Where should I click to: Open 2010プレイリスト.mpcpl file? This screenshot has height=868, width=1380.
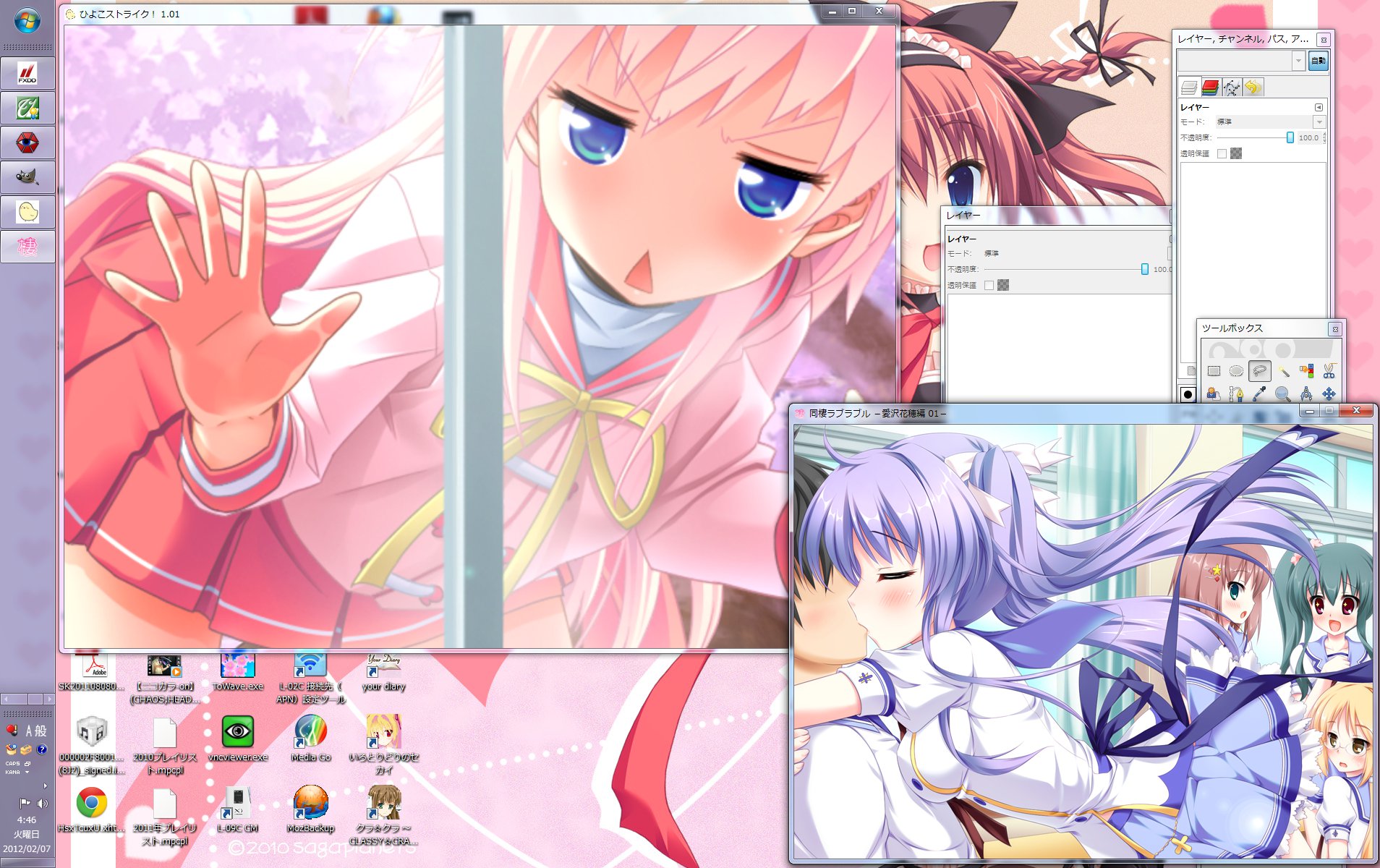(165, 745)
